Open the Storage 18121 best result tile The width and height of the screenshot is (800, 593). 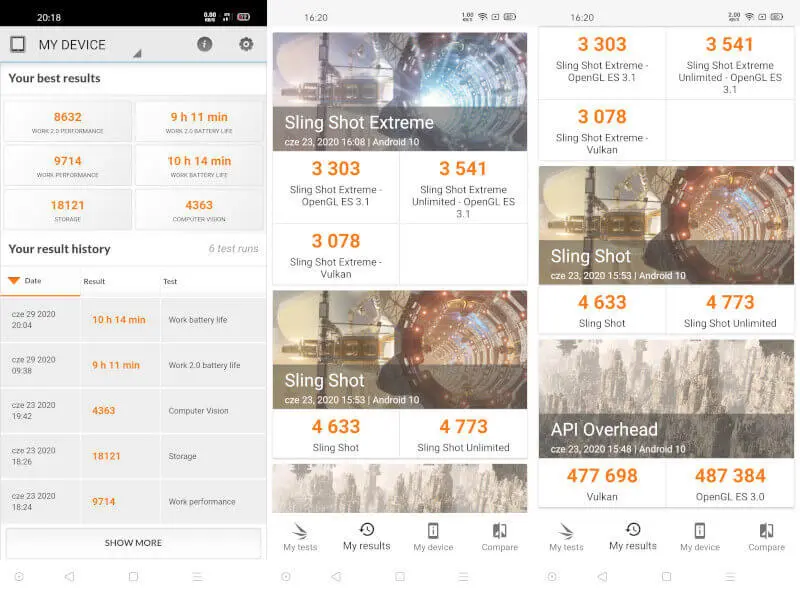[x=68, y=209]
